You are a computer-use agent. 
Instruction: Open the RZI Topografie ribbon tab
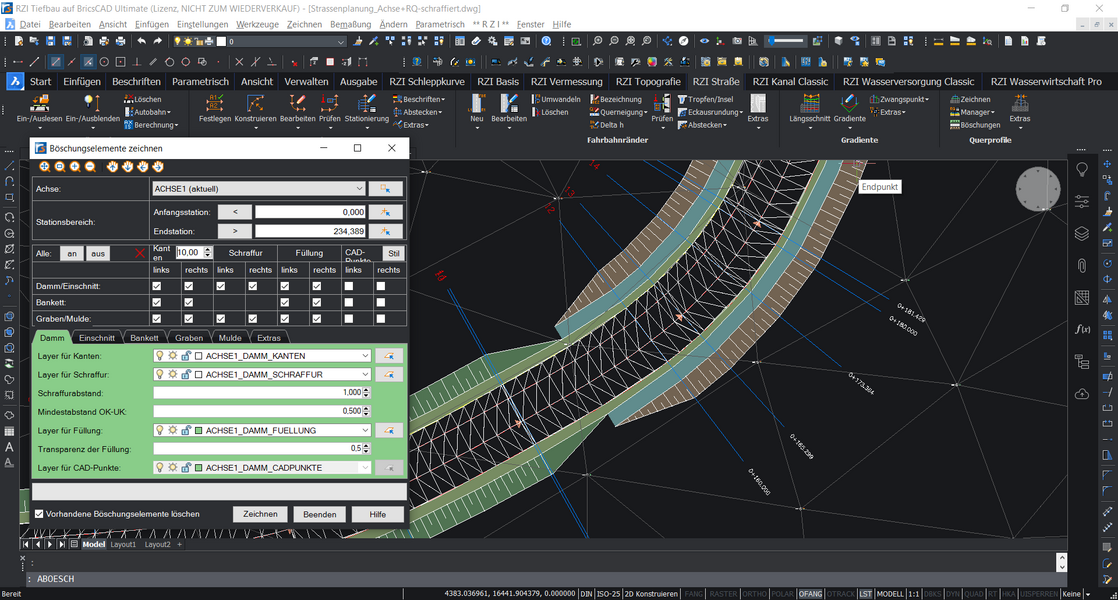pos(648,81)
